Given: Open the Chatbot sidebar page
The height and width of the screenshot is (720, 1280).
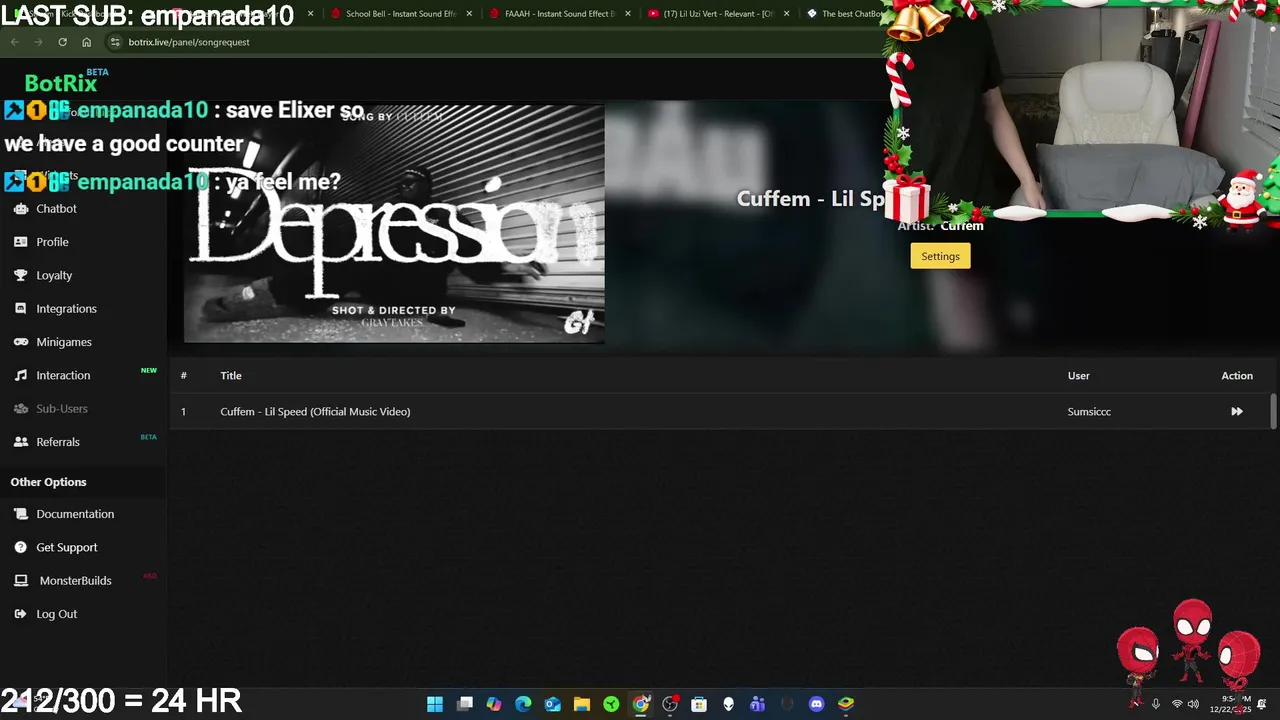Looking at the screenshot, I should [56, 208].
